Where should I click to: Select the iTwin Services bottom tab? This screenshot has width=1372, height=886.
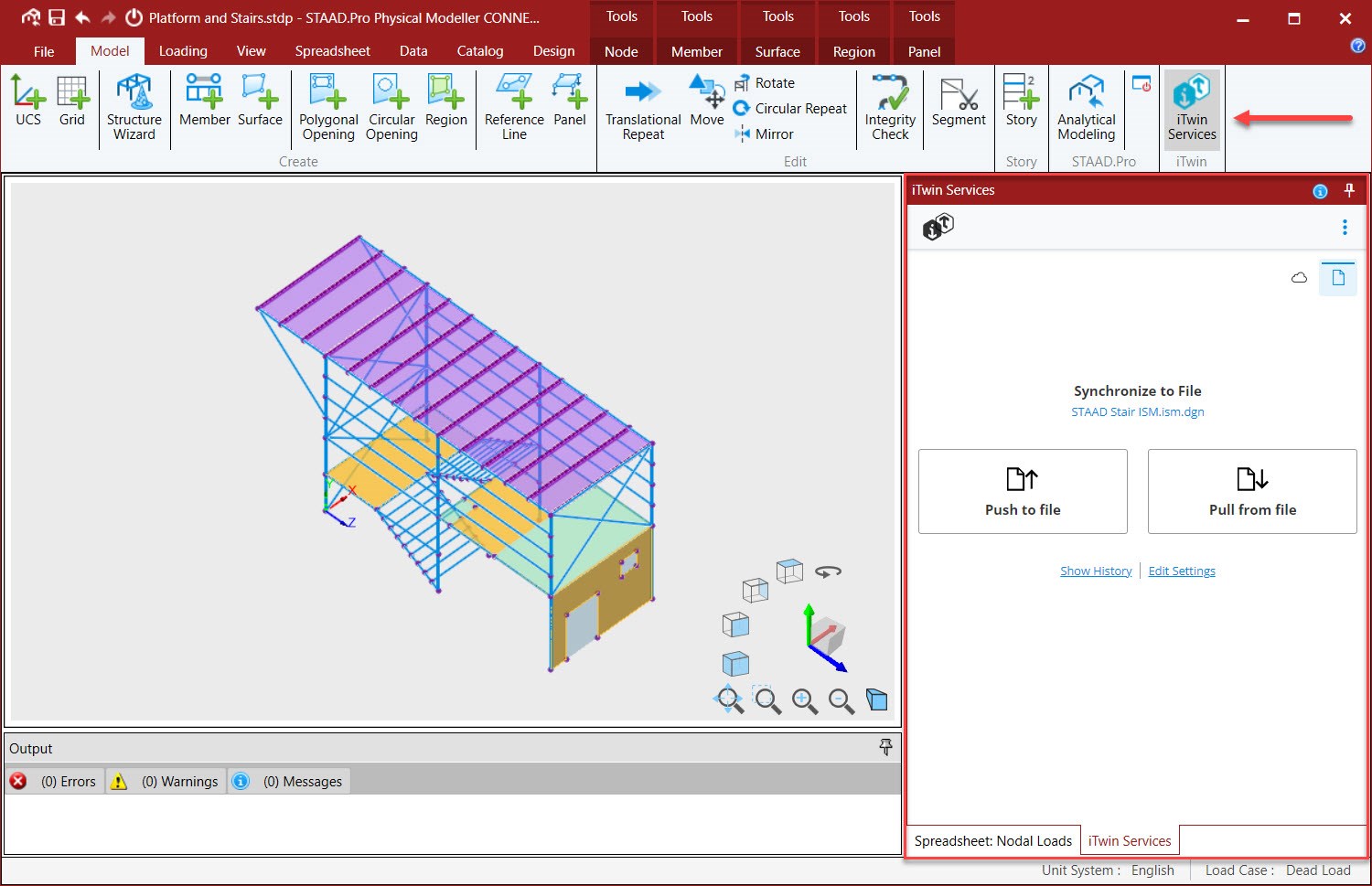tap(1130, 841)
